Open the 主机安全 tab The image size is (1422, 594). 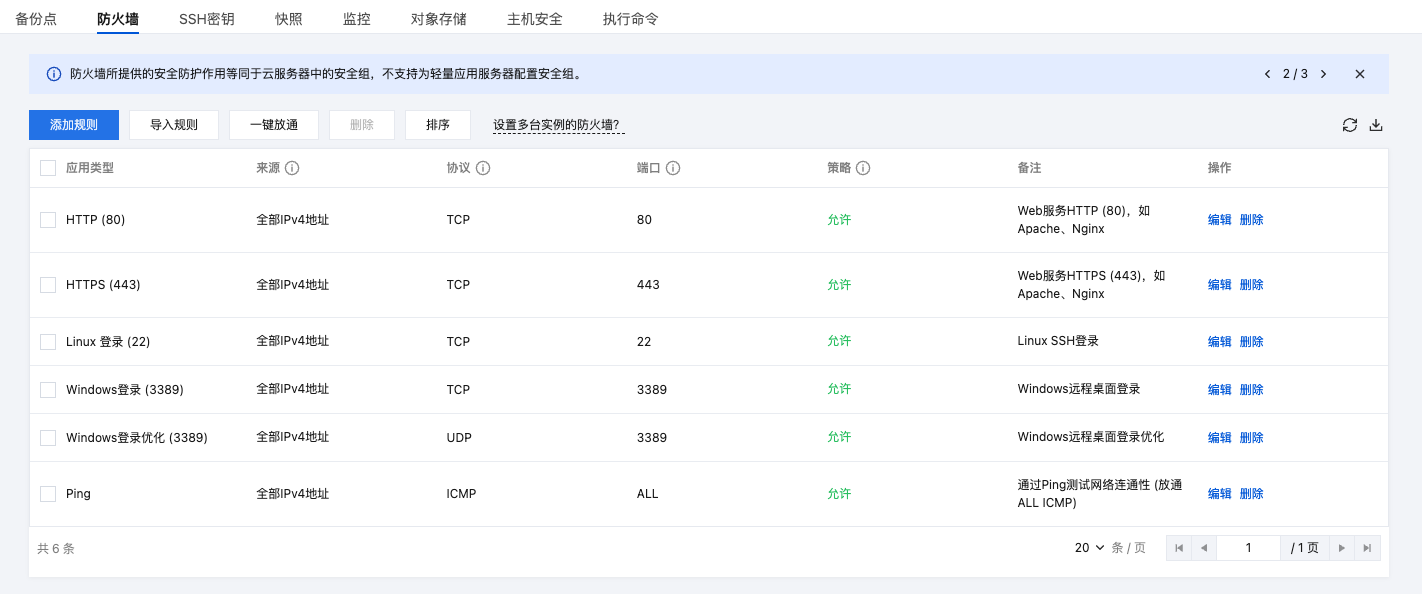[x=534, y=19]
